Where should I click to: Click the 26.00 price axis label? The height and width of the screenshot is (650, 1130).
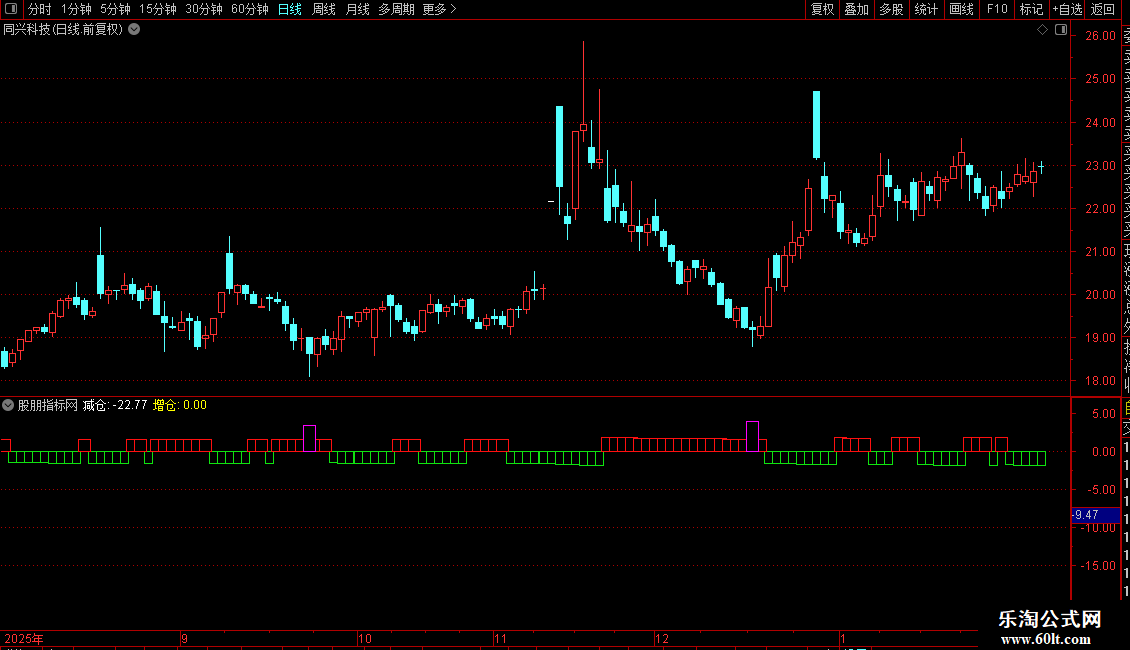point(1100,36)
